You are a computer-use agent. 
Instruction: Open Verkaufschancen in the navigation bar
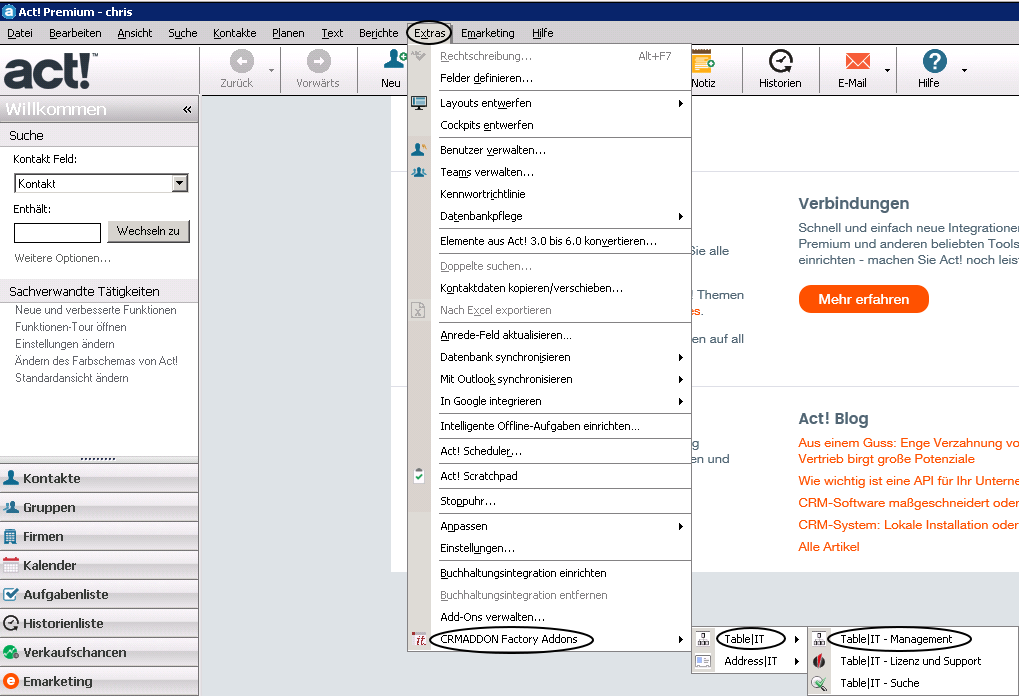[x=99, y=652]
